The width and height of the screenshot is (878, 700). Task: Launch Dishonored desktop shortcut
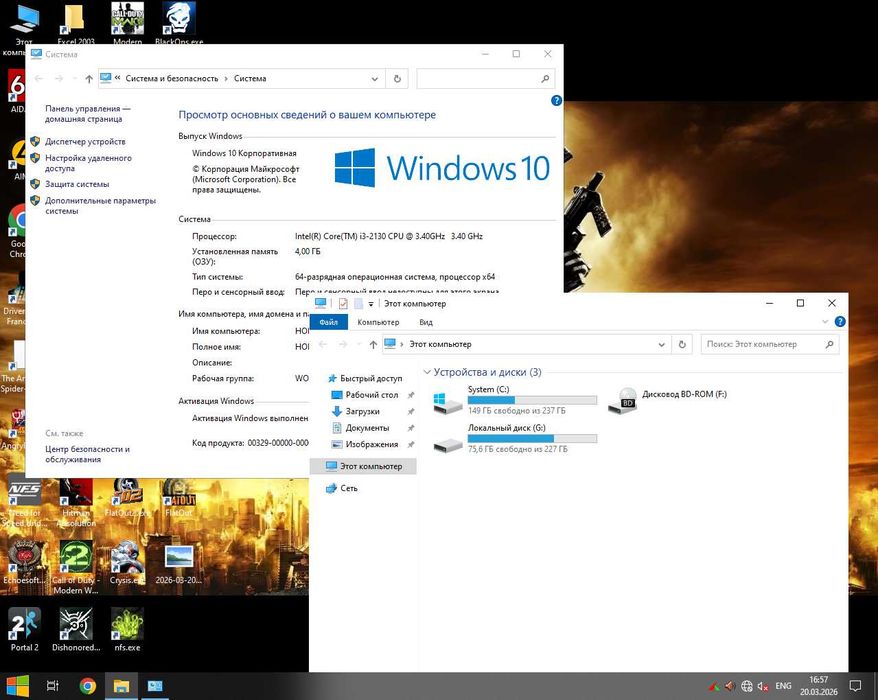point(76,629)
